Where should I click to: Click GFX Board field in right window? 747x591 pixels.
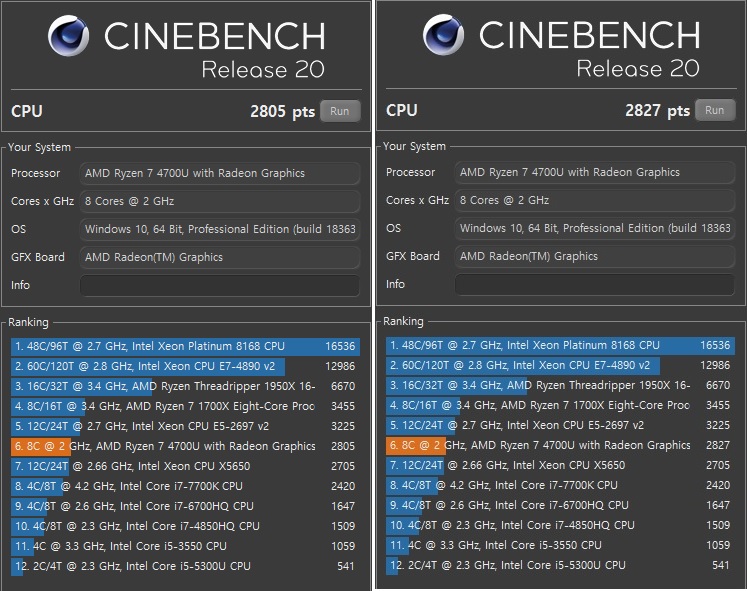tap(595, 256)
